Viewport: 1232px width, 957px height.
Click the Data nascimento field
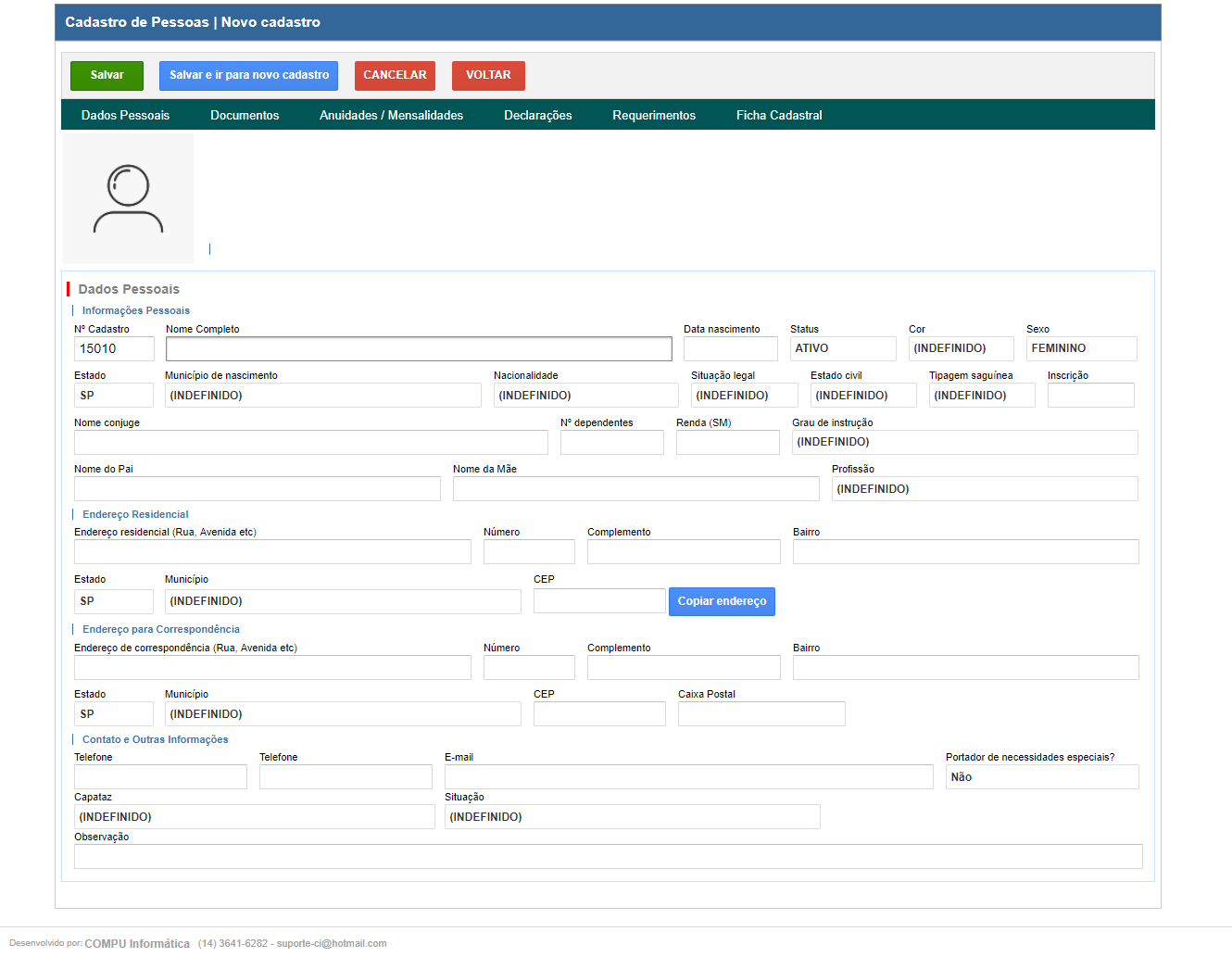click(730, 349)
